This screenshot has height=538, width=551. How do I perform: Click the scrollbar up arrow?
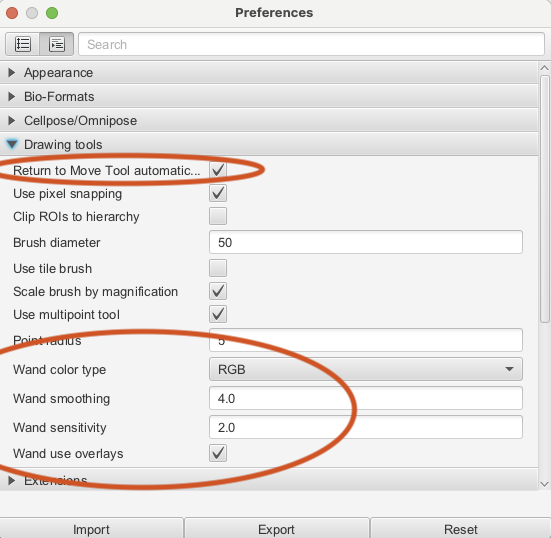click(544, 68)
